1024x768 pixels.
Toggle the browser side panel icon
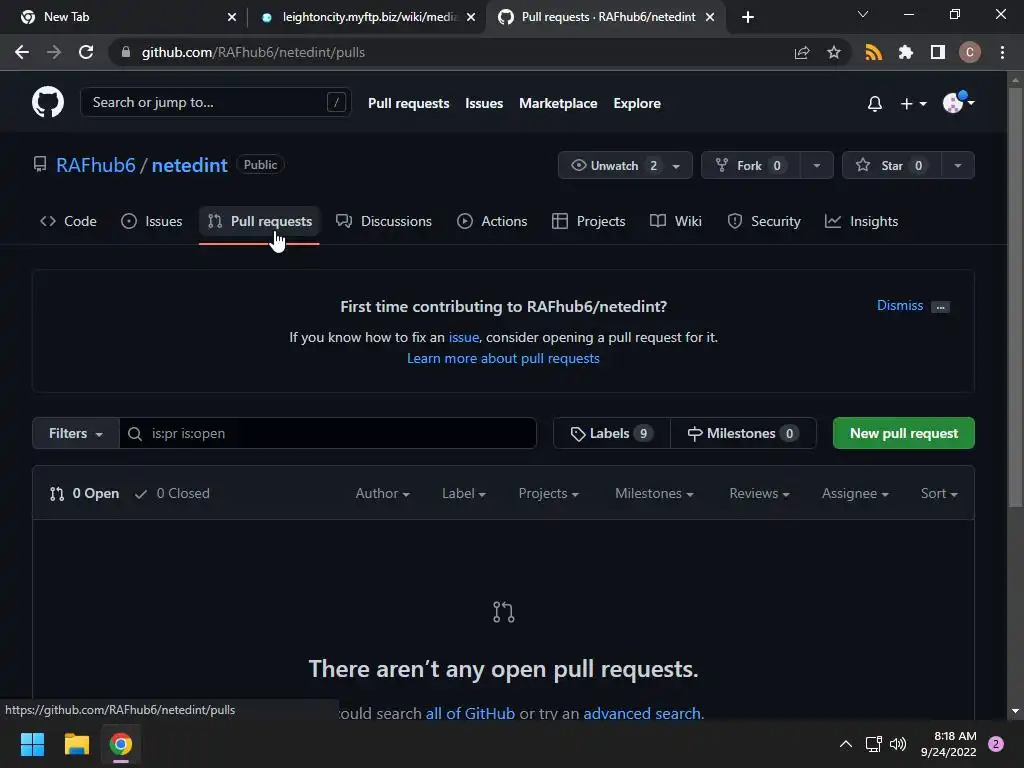(x=937, y=52)
